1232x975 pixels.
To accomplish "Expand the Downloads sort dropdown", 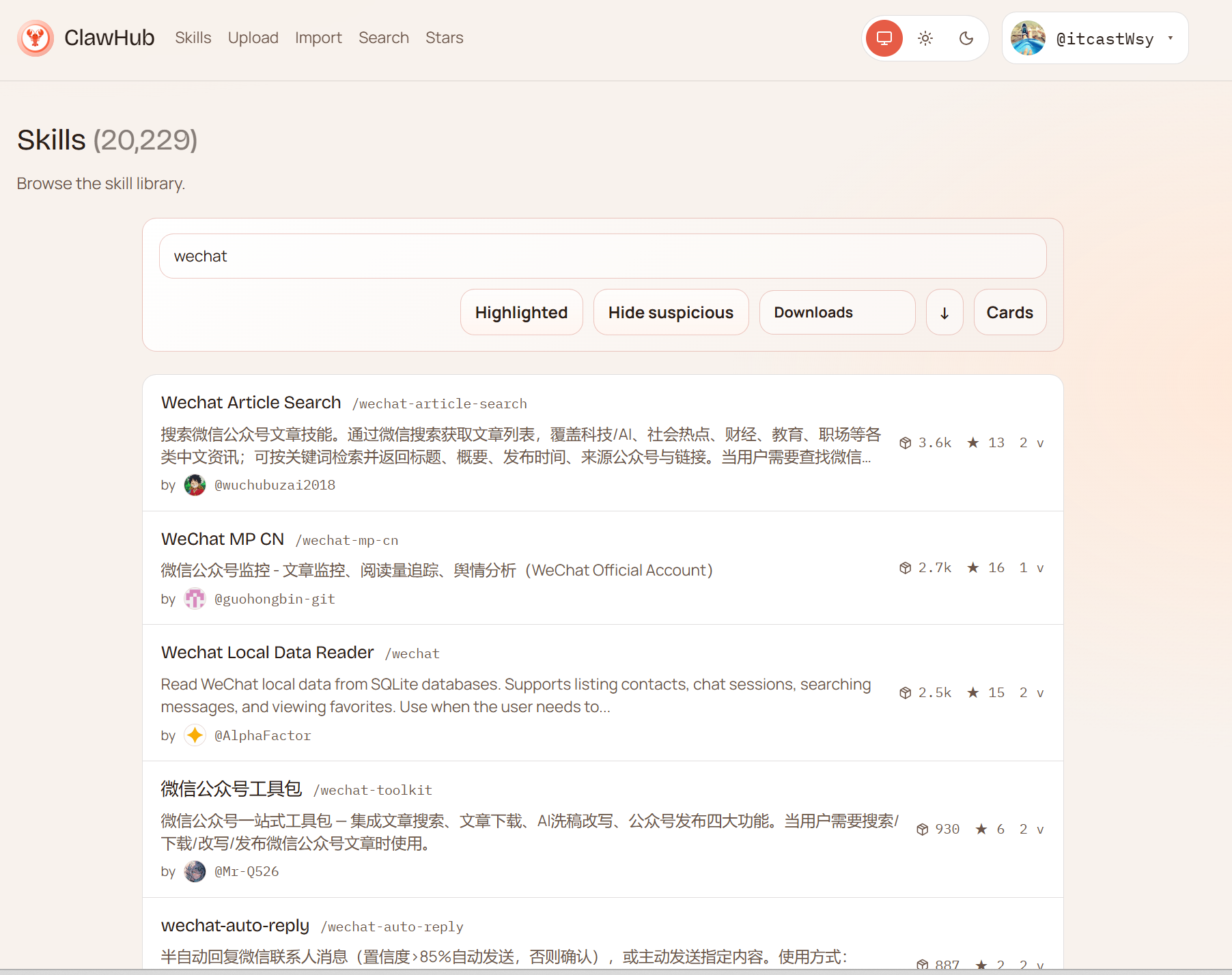I will coord(837,313).
